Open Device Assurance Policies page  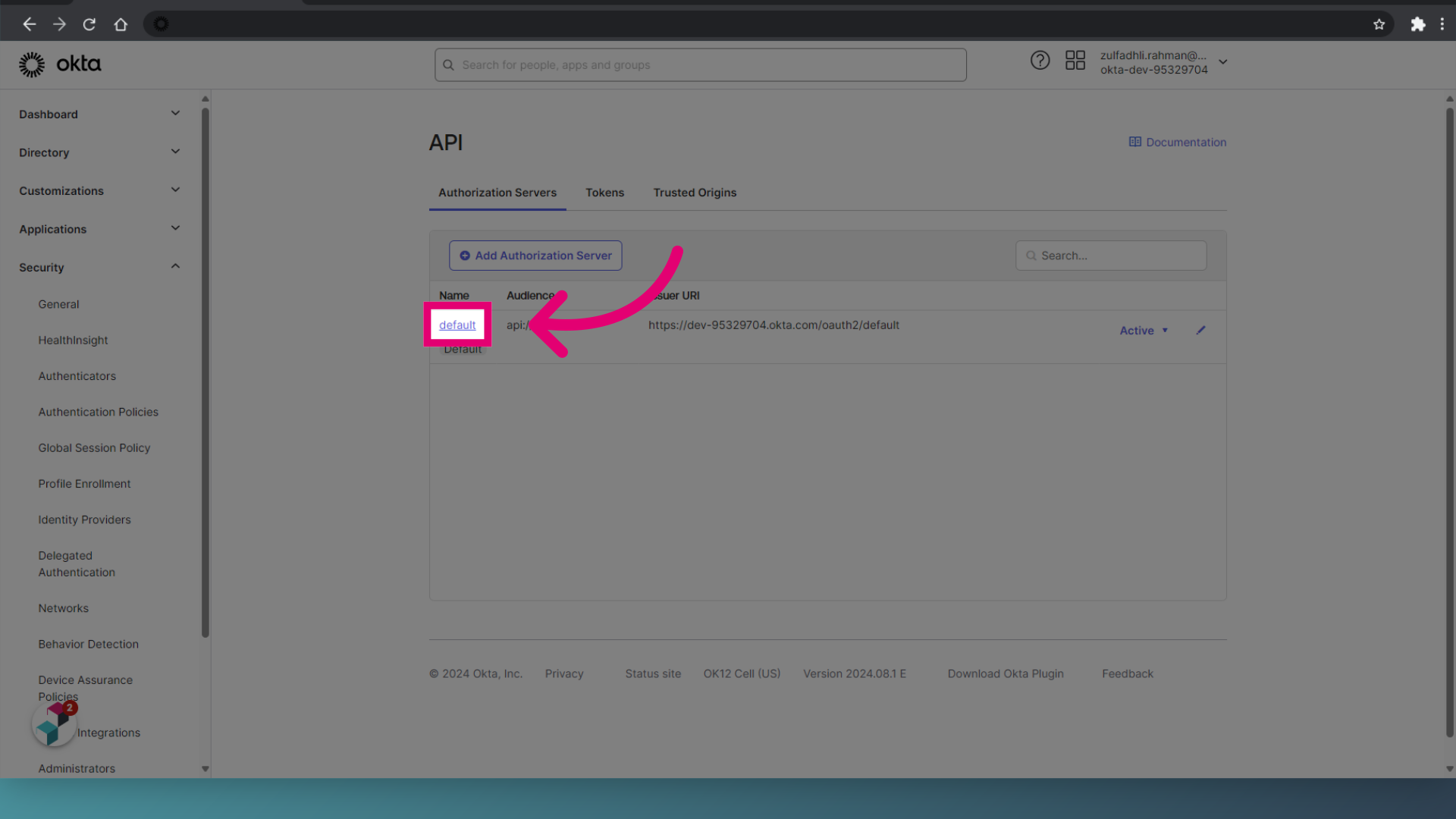pyautogui.click(x=85, y=688)
